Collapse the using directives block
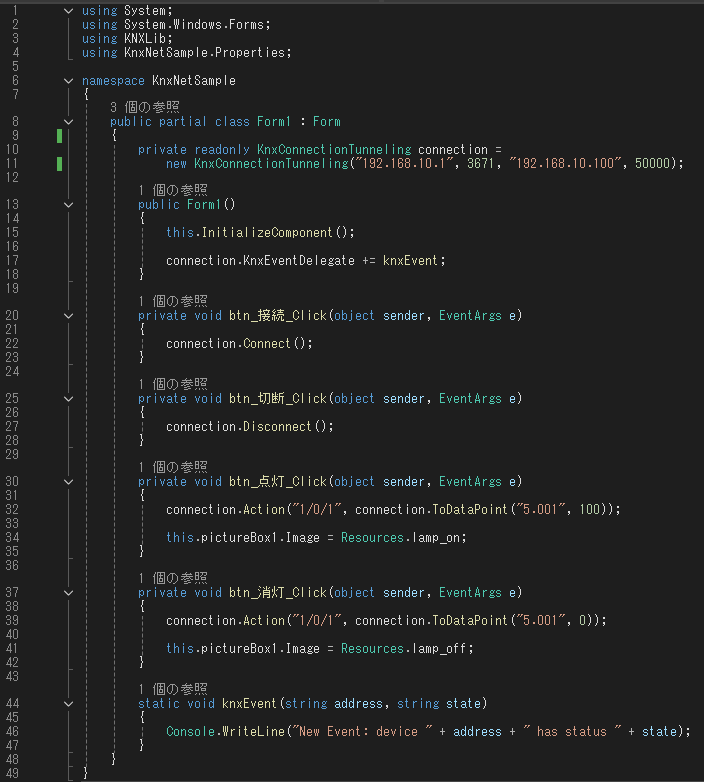Image resolution: width=704 pixels, height=782 pixels. click(x=68, y=11)
